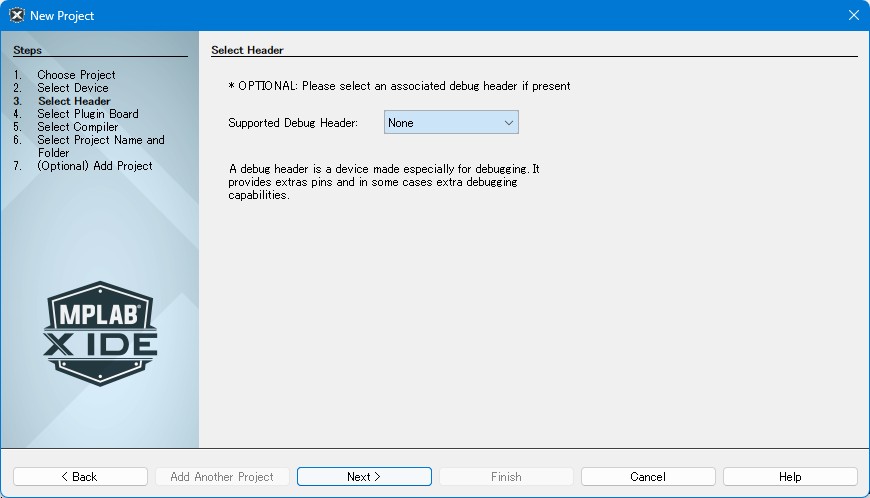Viewport: 870px width, 498px height.
Task: Expand the Supported Debug Header dropdown arrow
Action: [508, 123]
